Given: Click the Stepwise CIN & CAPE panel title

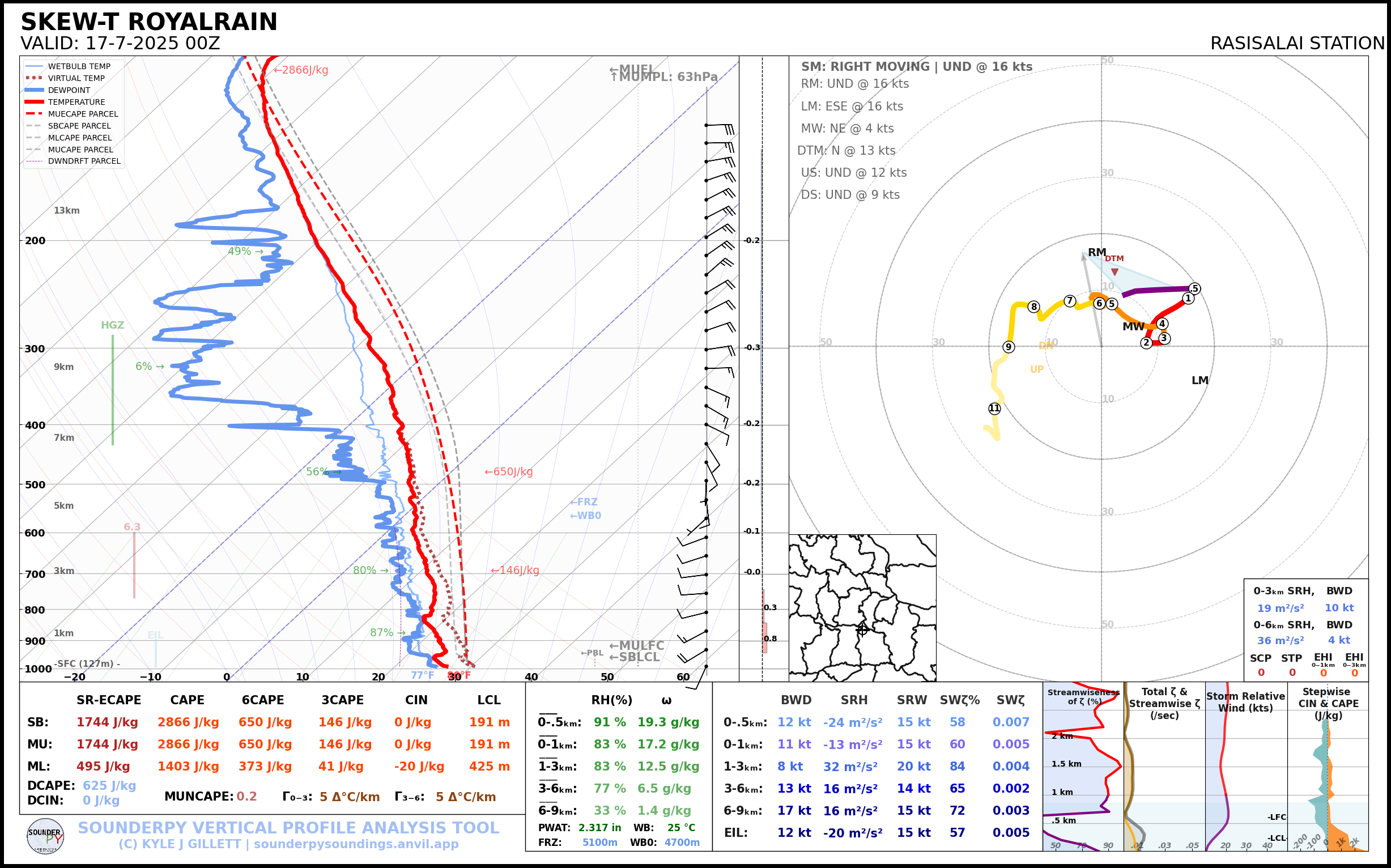Looking at the screenshot, I should pos(1328,703).
